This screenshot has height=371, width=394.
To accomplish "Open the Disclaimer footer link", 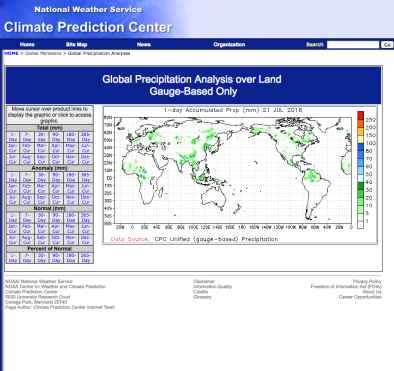I will [204, 281].
